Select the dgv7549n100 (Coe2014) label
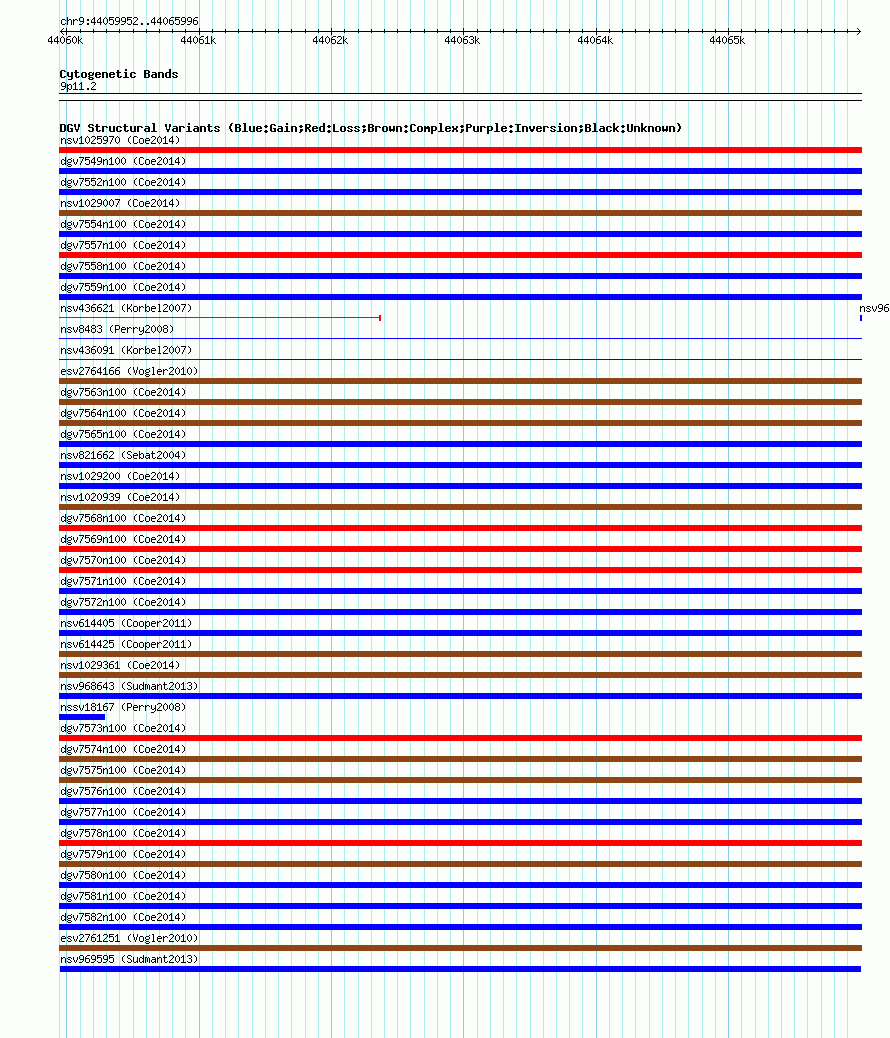The width and height of the screenshot is (890, 1038). tap(123, 162)
